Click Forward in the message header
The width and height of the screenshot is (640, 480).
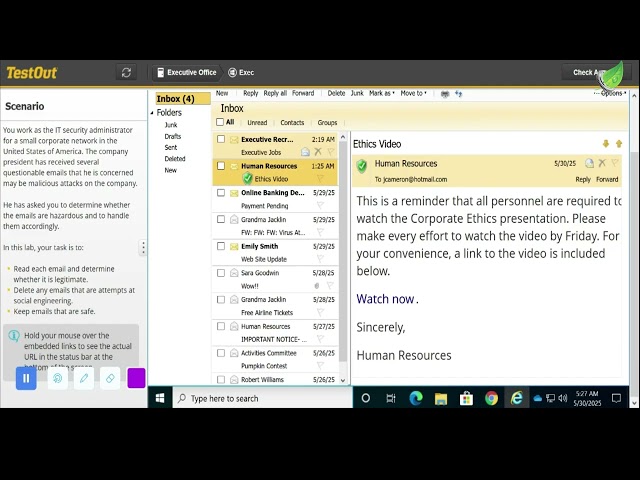[607, 180]
